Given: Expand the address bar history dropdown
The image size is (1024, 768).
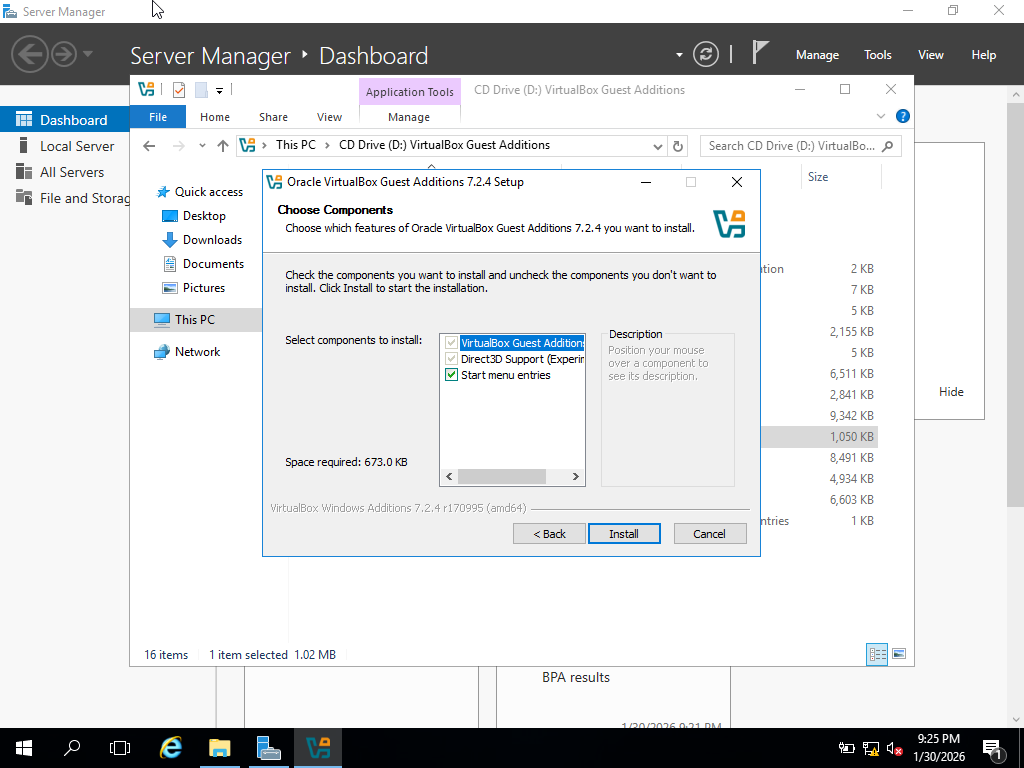Looking at the screenshot, I should pyautogui.click(x=657, y=146).
